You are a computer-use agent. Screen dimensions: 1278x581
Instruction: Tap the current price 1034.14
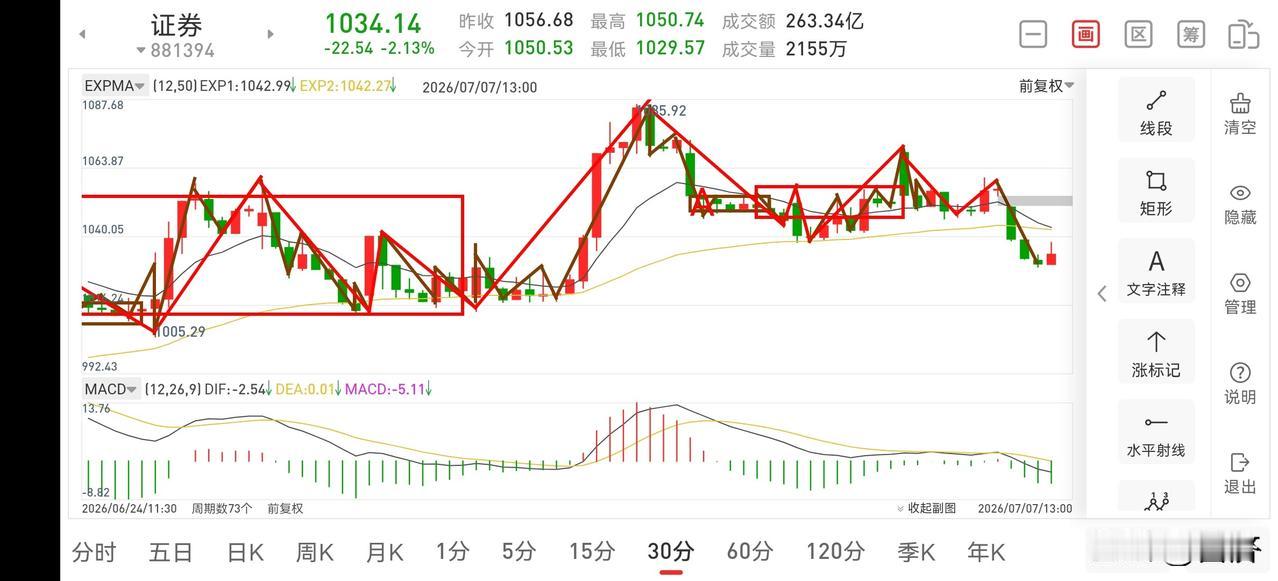(x=373, y=23)
